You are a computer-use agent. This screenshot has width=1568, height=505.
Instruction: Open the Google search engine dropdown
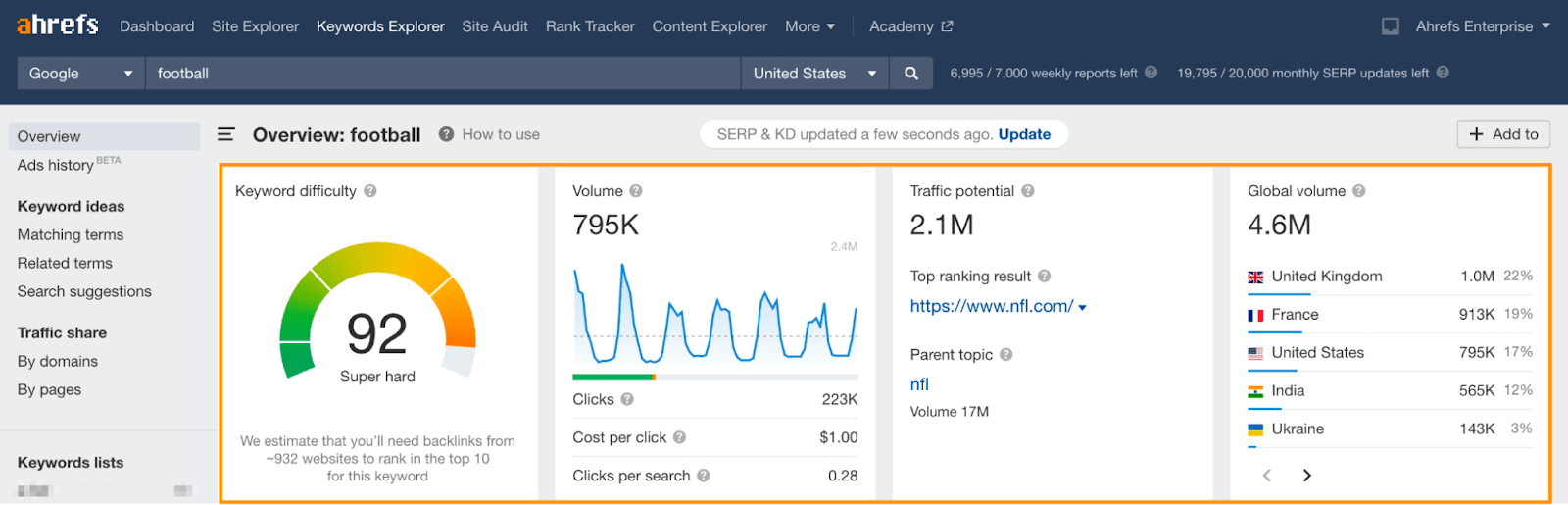(81, 74)
